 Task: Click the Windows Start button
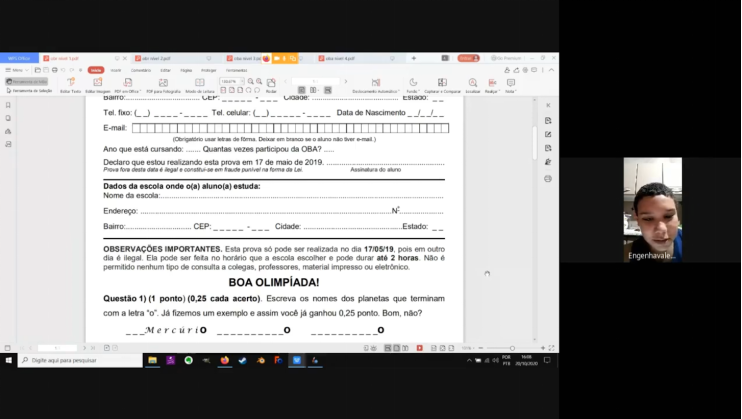pos(9,360)
